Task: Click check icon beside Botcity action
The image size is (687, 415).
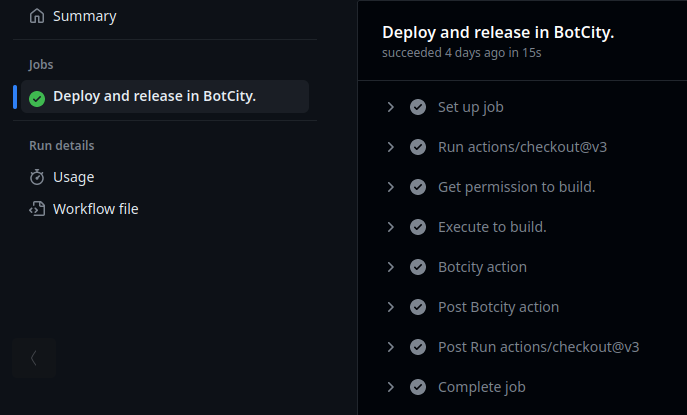Action: pyautogui.click(x=418, y=267)
